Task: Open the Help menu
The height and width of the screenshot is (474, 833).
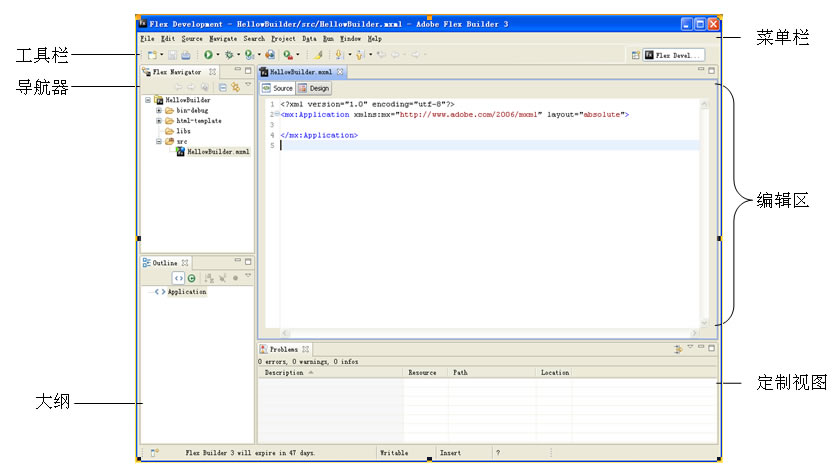Action: [x=375, y=39]
